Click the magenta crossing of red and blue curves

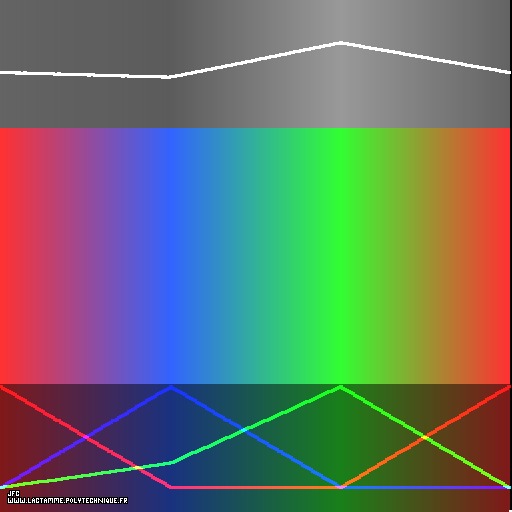click(x=86, y=437)
